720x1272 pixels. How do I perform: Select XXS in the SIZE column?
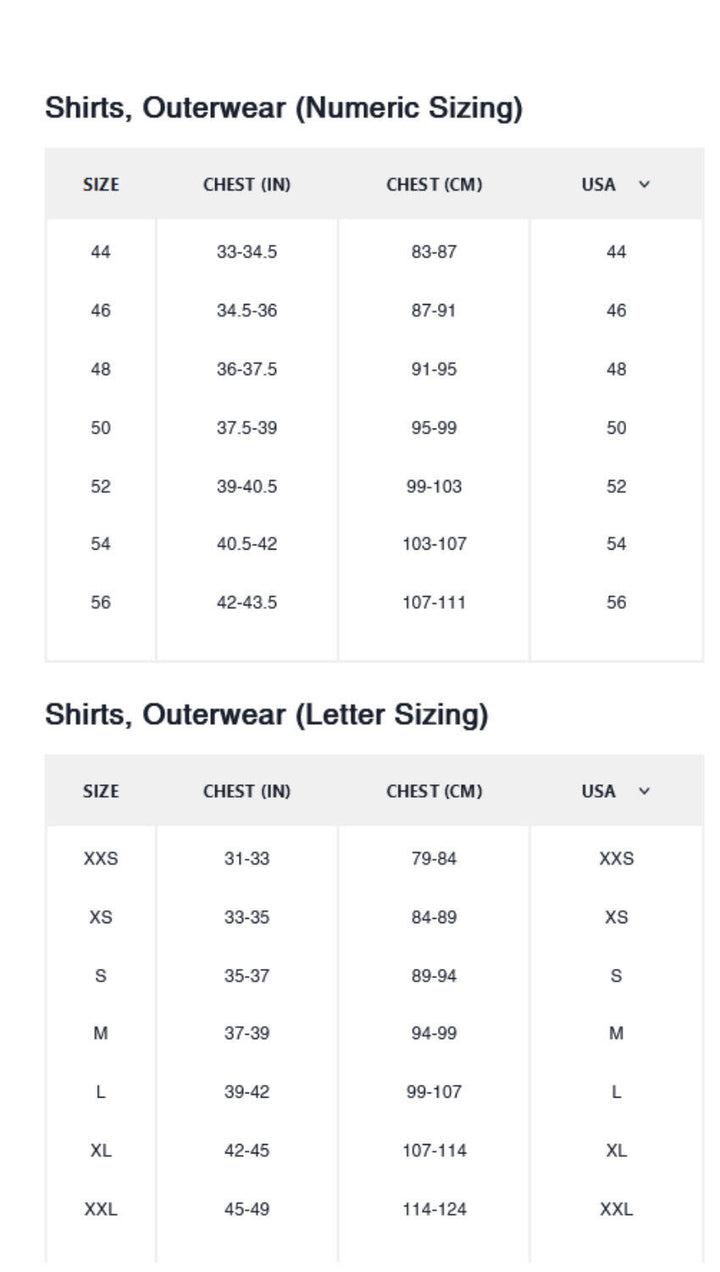101,859
